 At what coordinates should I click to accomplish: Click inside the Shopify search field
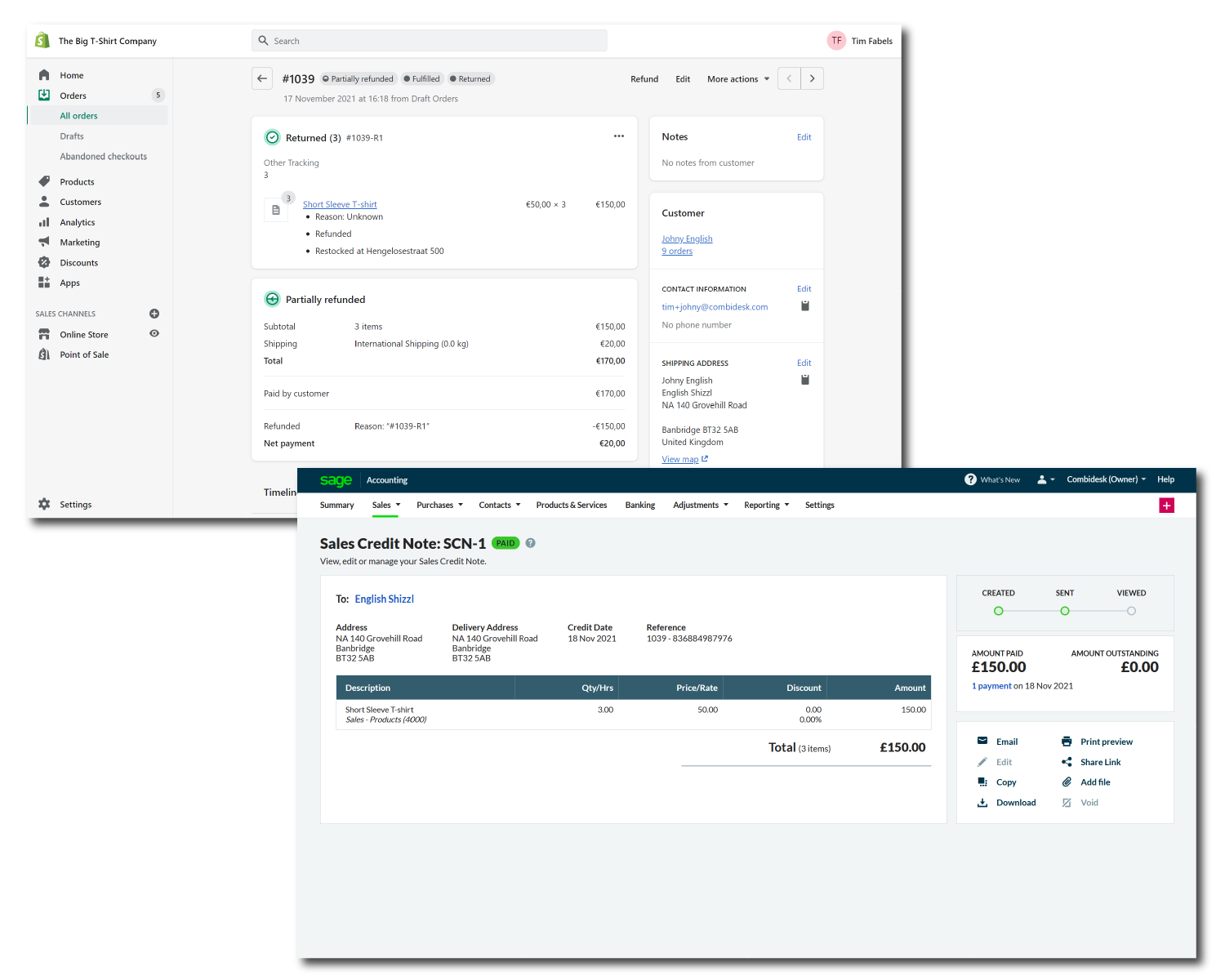pos(429,40)
